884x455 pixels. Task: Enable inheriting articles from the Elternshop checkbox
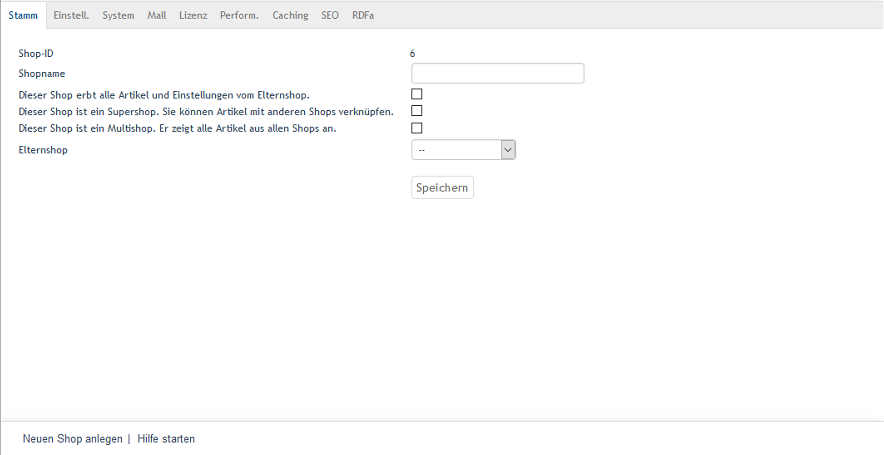point(417,94)
